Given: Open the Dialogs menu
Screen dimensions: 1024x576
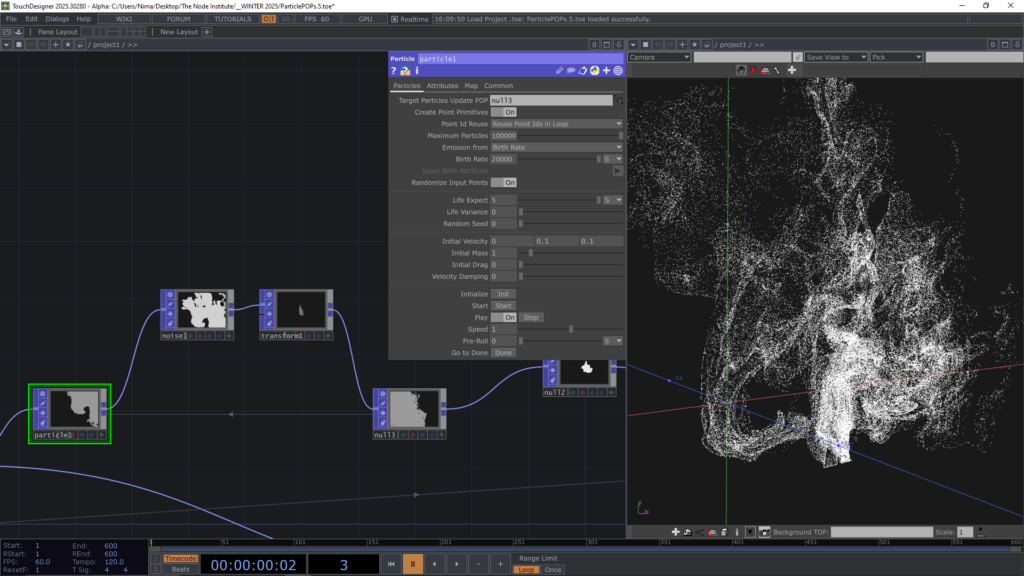Looking at the screenshot, I should pyautogui.click(x=57, y=19).
